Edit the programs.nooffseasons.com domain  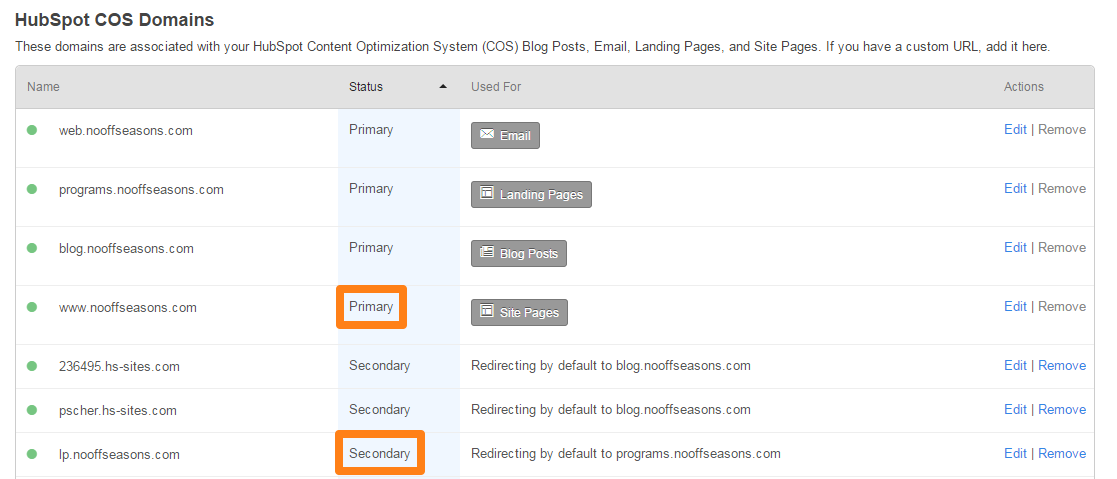coord(1015,188)
